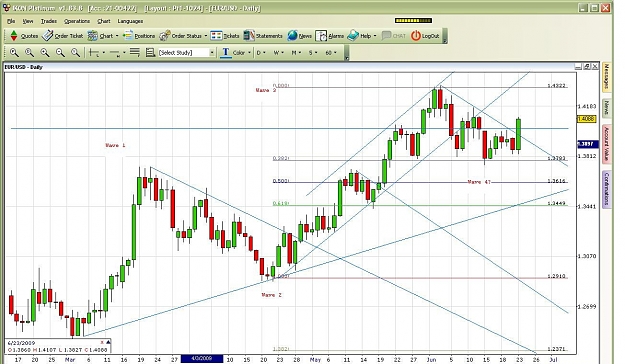Restore the inner EUR USD chart window
Viewport: 625px width, 364px height.
click(587, 67)
